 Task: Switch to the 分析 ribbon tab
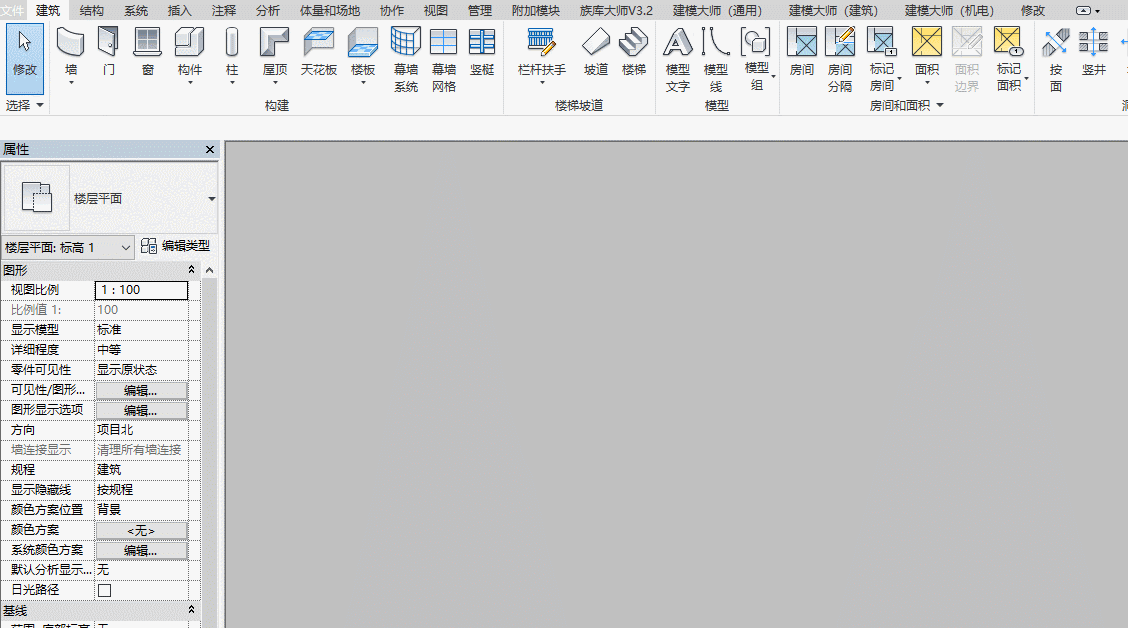(x=268, y=10)
